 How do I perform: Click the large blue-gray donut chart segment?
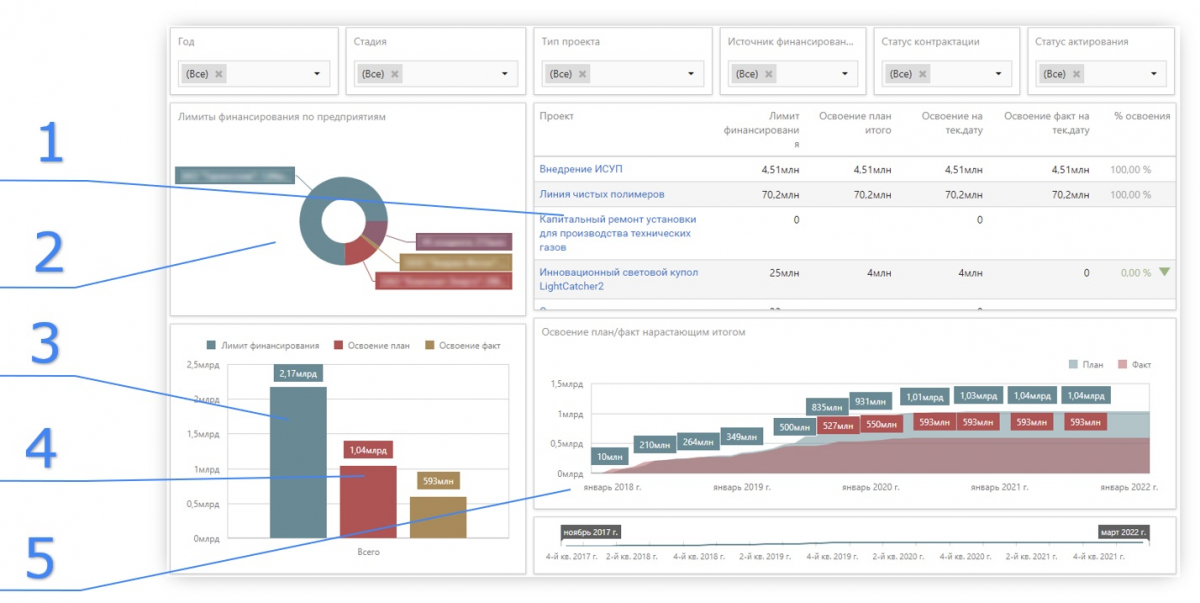click(314, 232)
